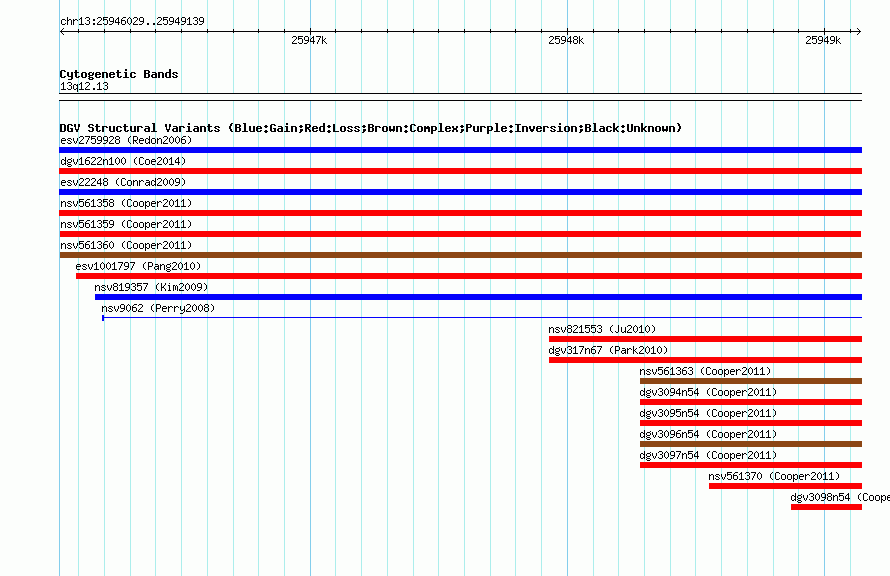Click the esv2759928 (Redon2006) variant label

(126, 140)
